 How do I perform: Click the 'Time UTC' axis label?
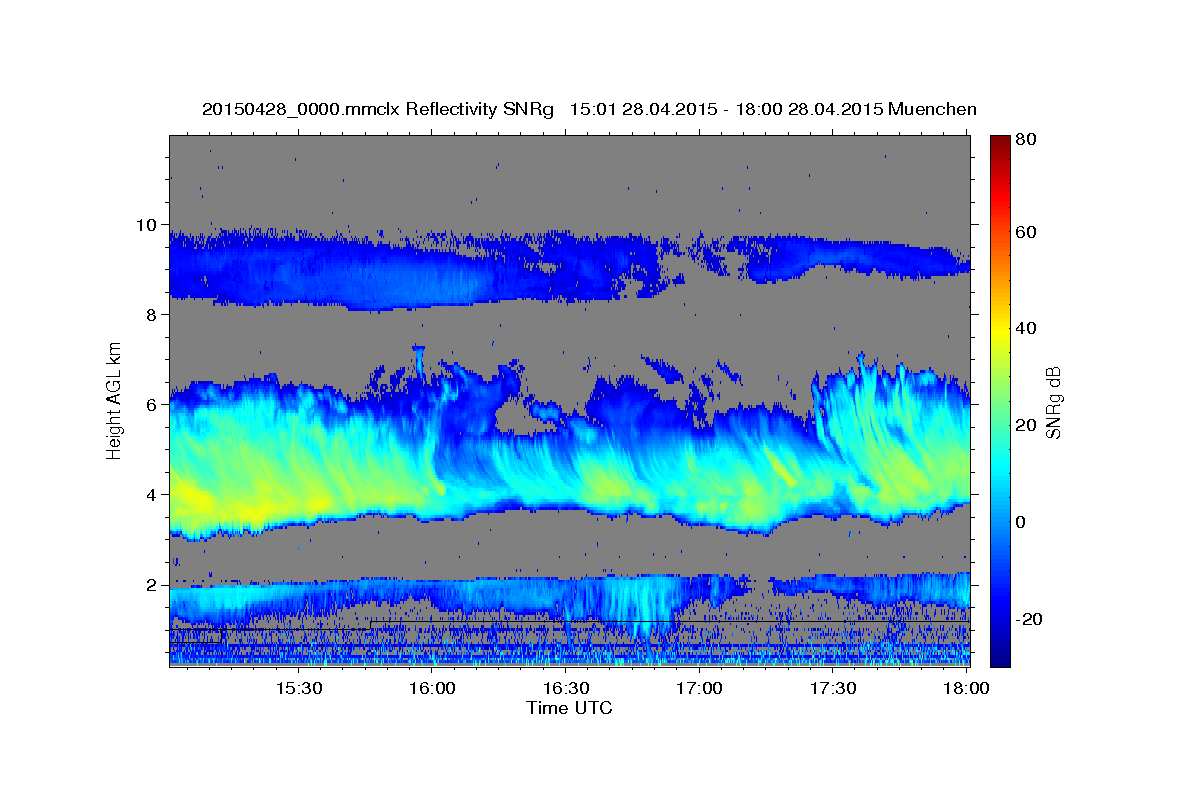point(569,708)
